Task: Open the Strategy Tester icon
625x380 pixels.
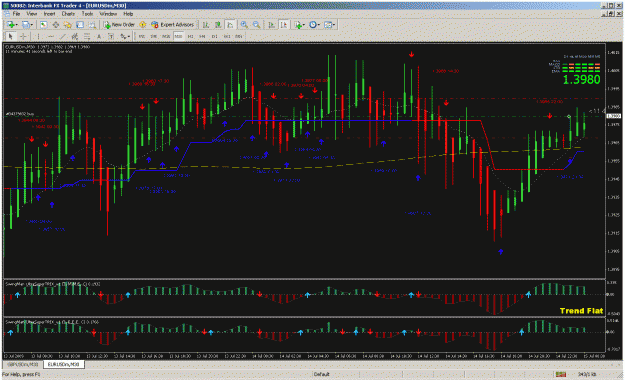Action: click(92, 25)
